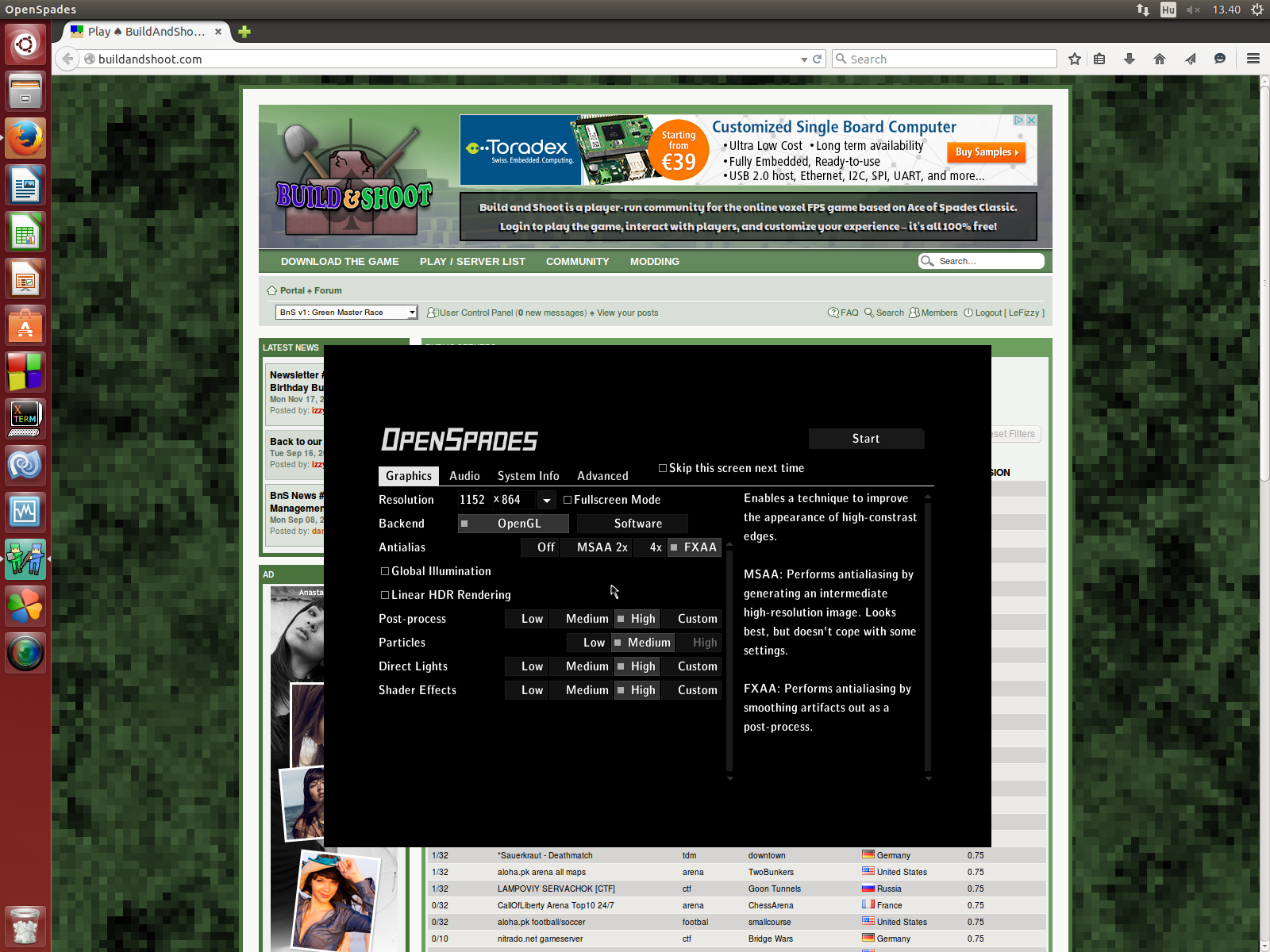
Task: Go to browser home page icon
Action: [1160, 59]
